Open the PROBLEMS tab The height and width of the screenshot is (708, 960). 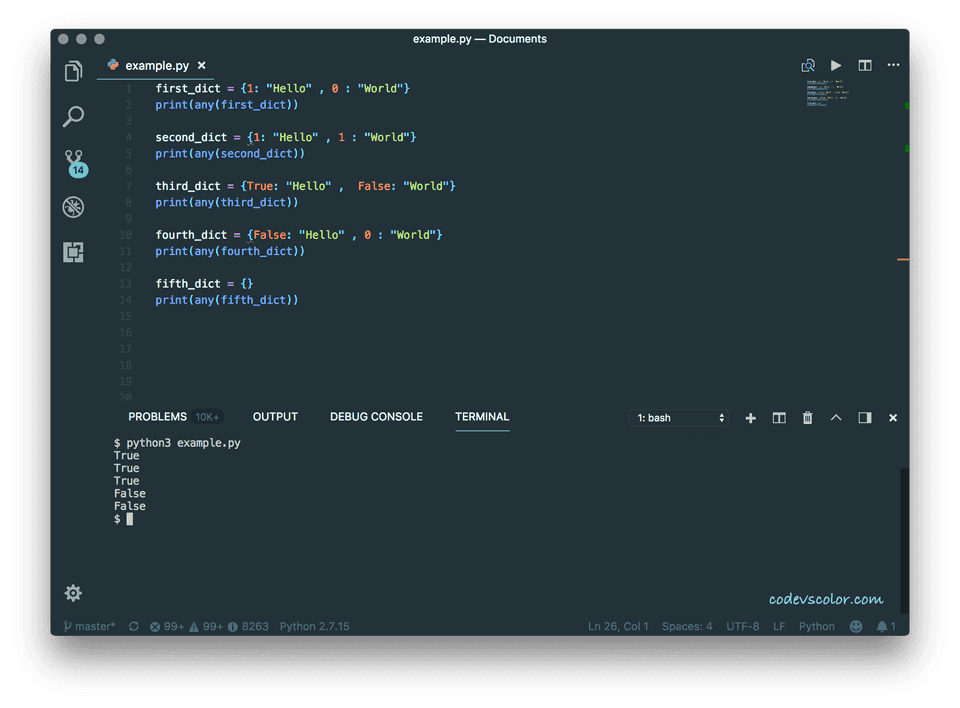157,417
